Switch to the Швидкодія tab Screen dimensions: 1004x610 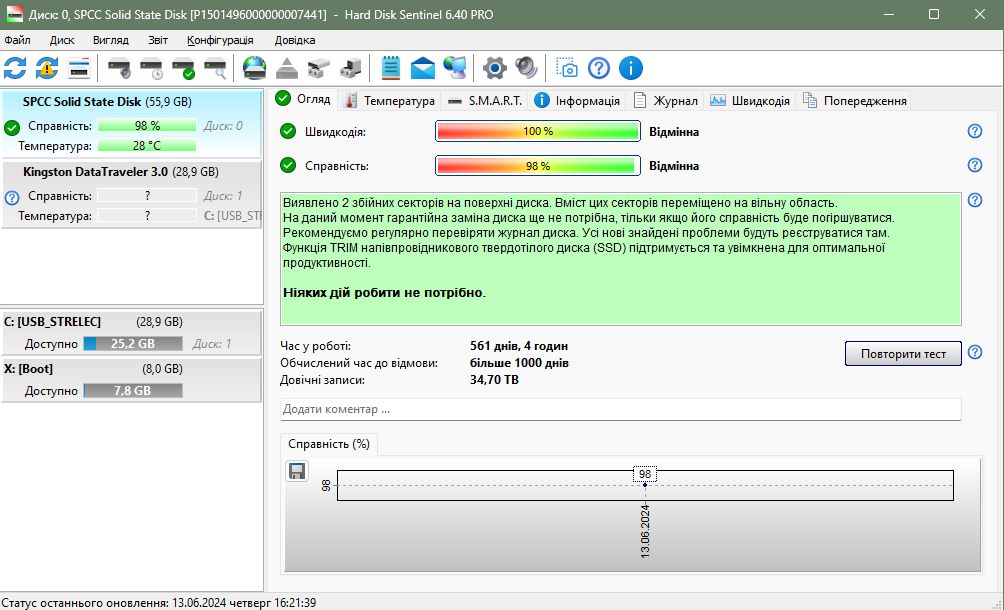click(x=750, y=100)
